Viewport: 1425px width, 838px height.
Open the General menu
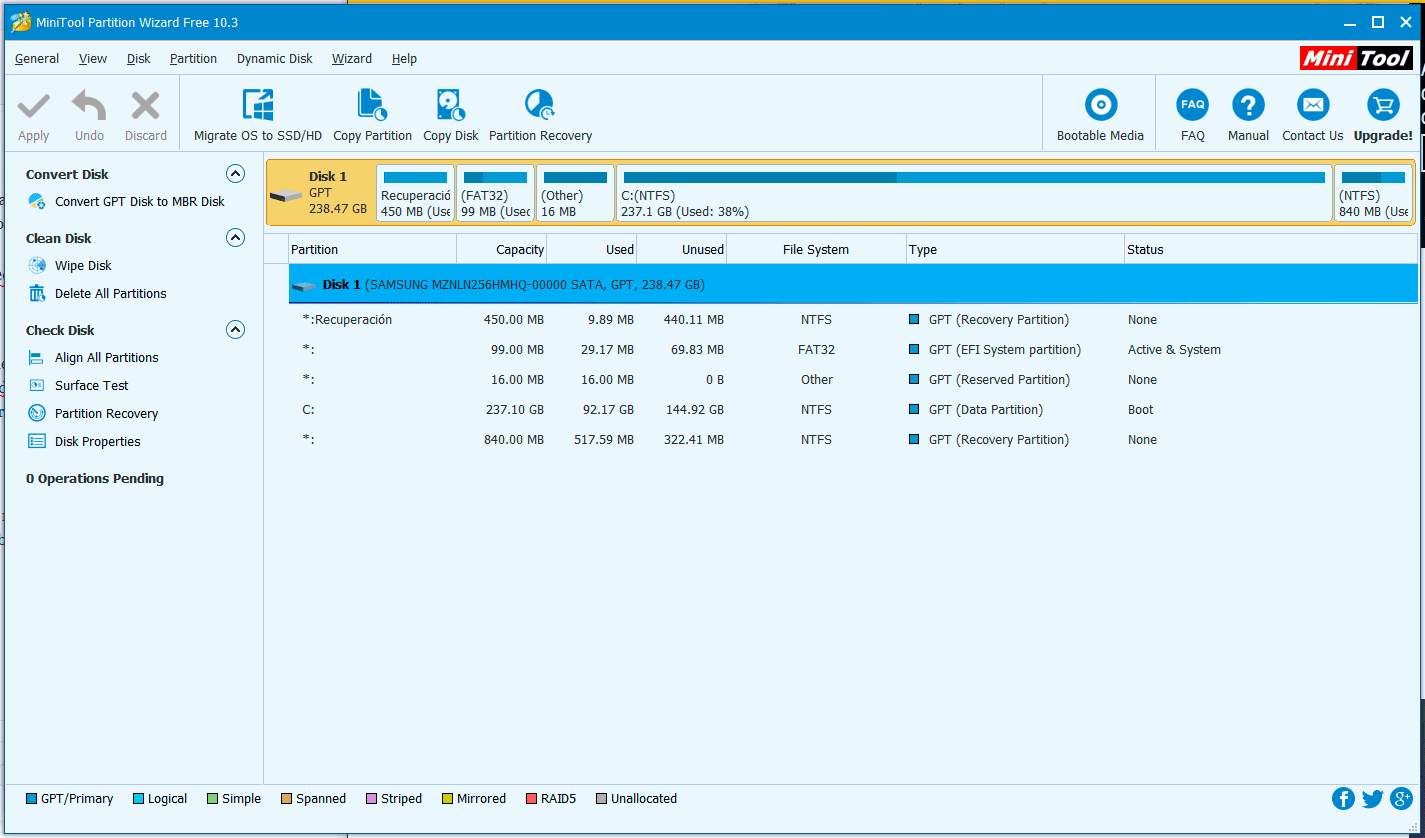point(37,59)
